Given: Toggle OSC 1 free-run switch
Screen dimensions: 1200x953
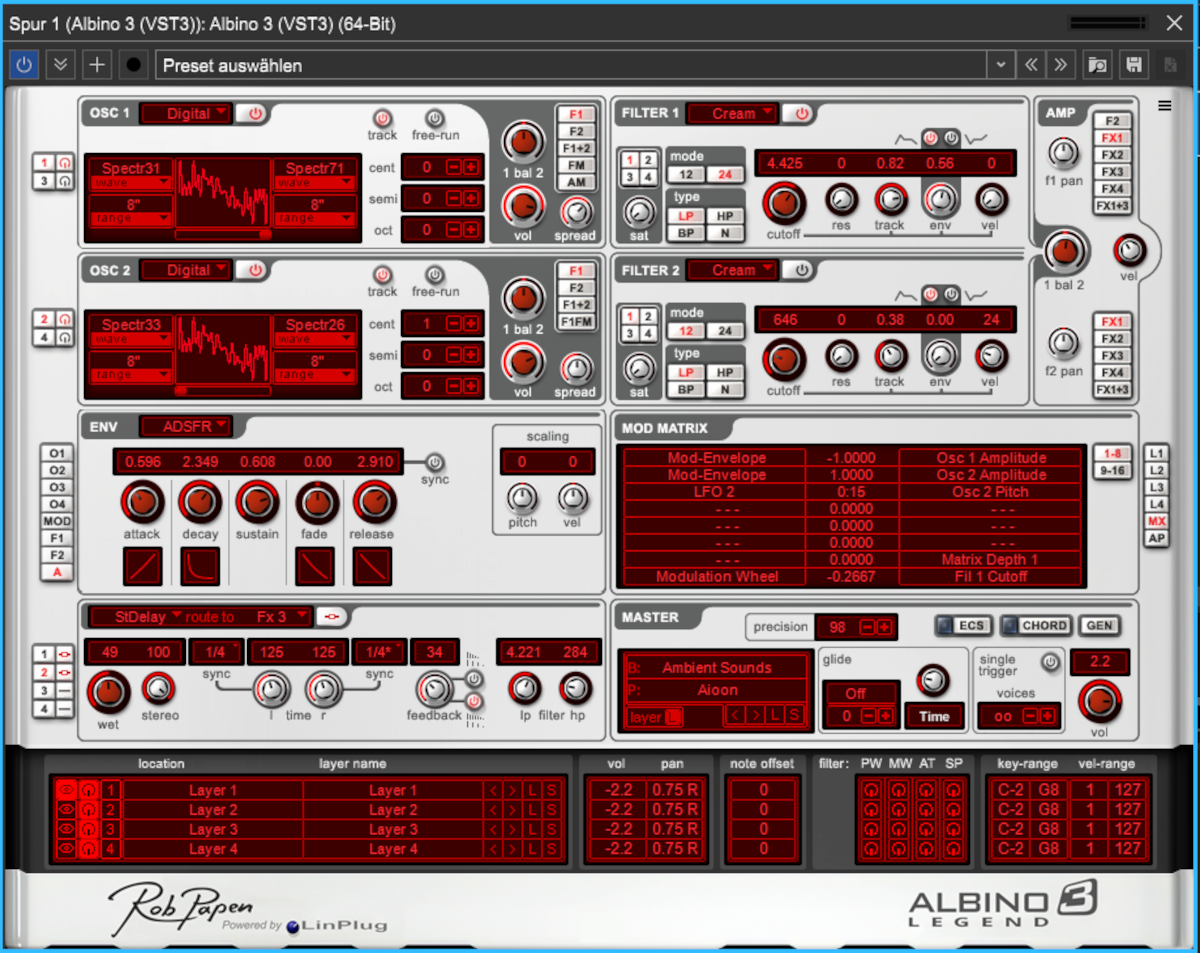Looking at the screenshot, I should click(x=434, y=117).
